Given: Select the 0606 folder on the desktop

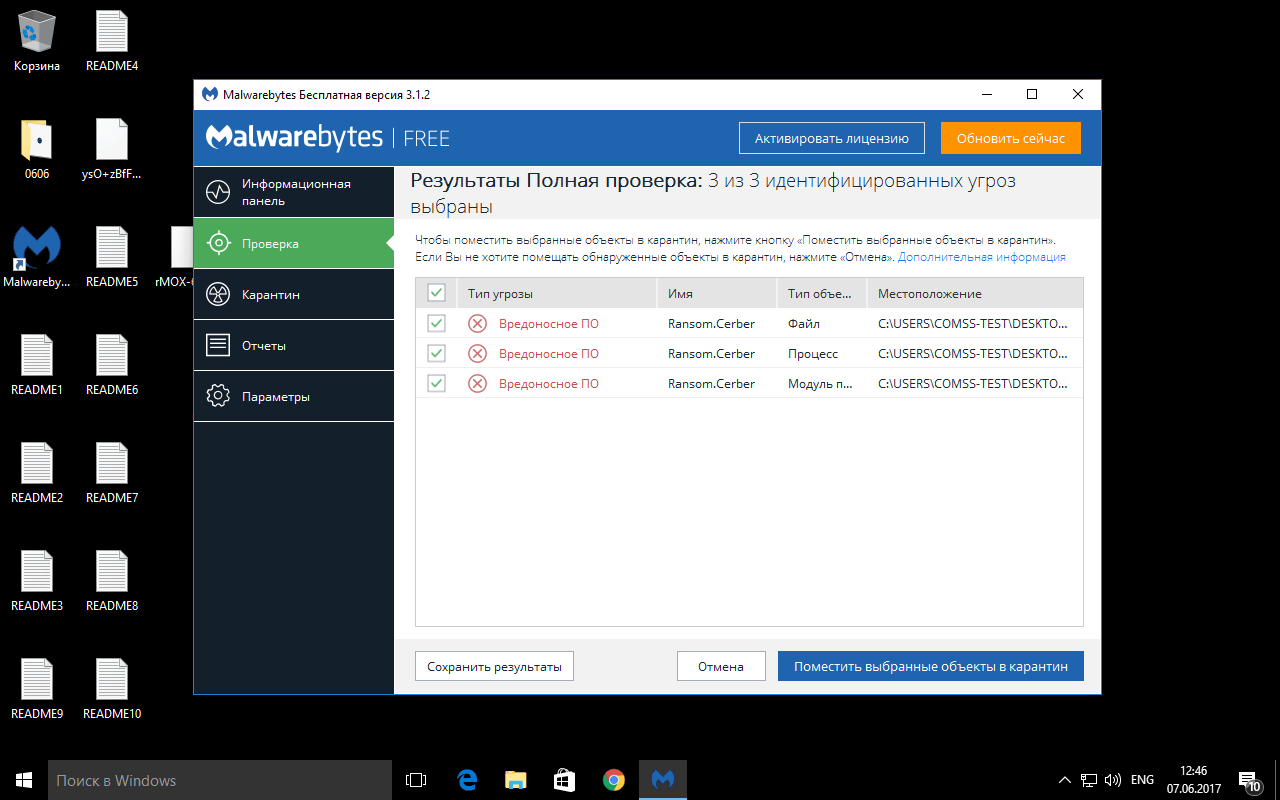Looking at the screenshot, I should 37,149.
